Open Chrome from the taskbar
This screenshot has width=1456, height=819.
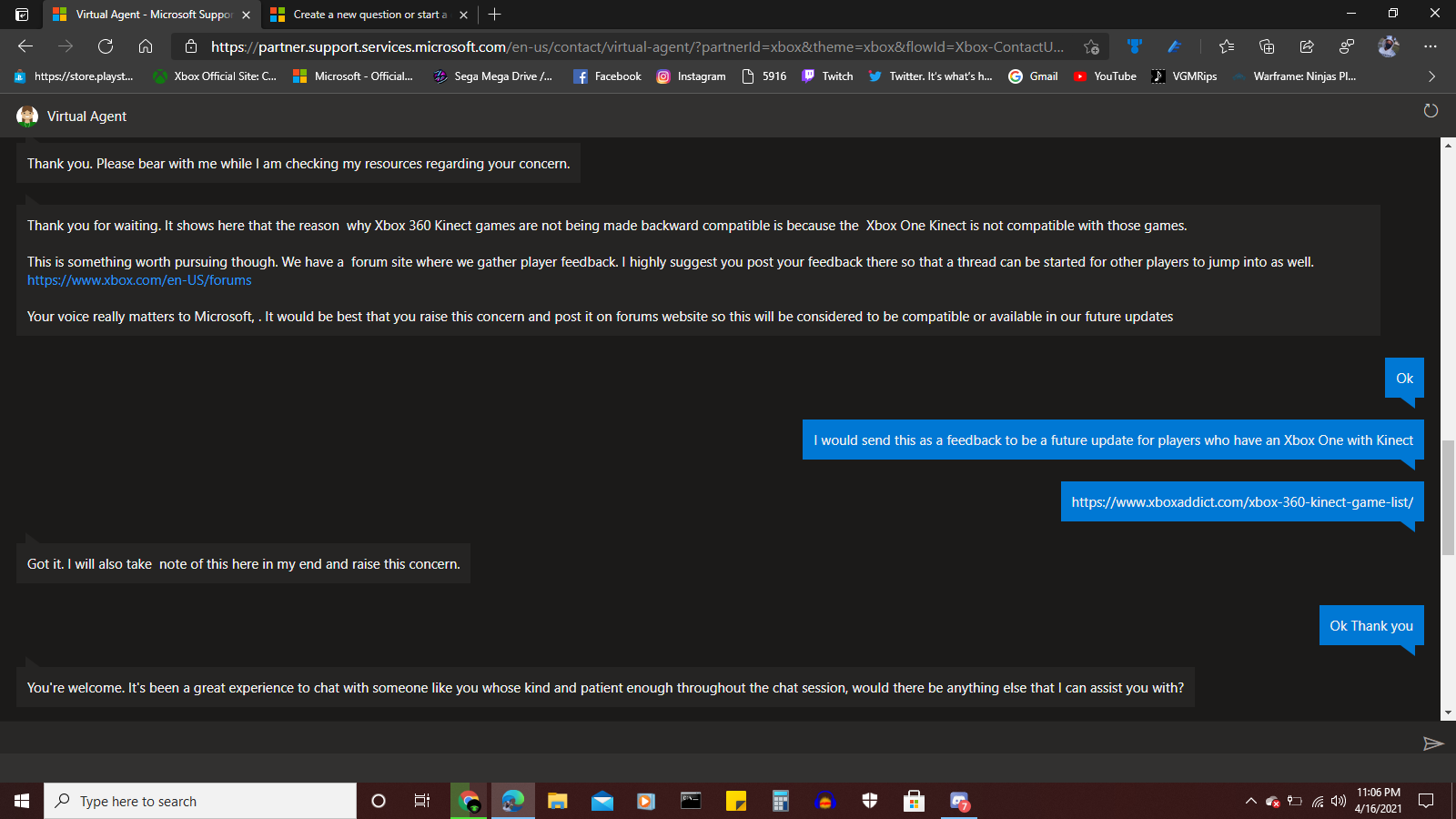(470, 801)
